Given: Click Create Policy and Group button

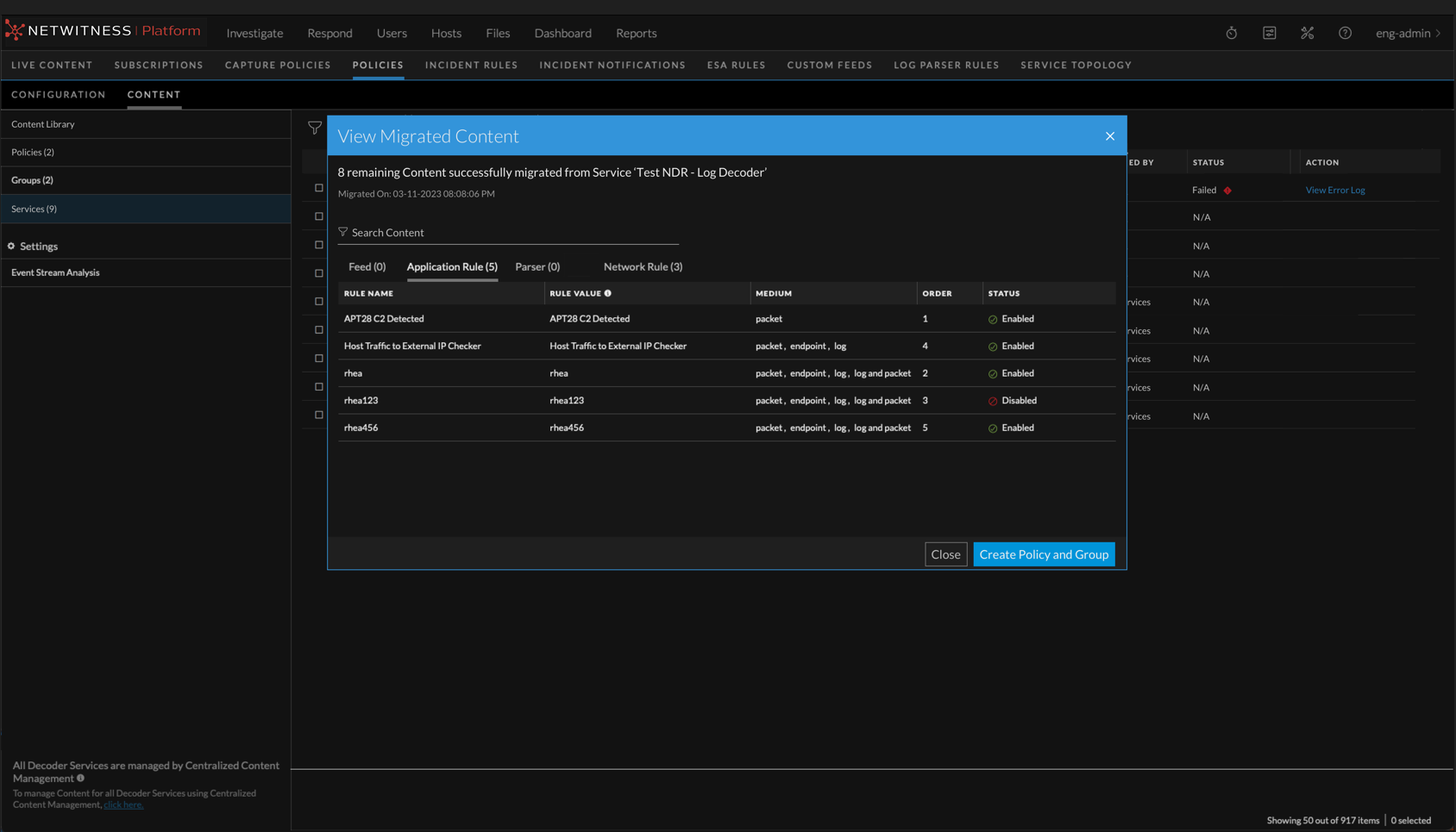Looking at the screenshot, I should 1044,554.
